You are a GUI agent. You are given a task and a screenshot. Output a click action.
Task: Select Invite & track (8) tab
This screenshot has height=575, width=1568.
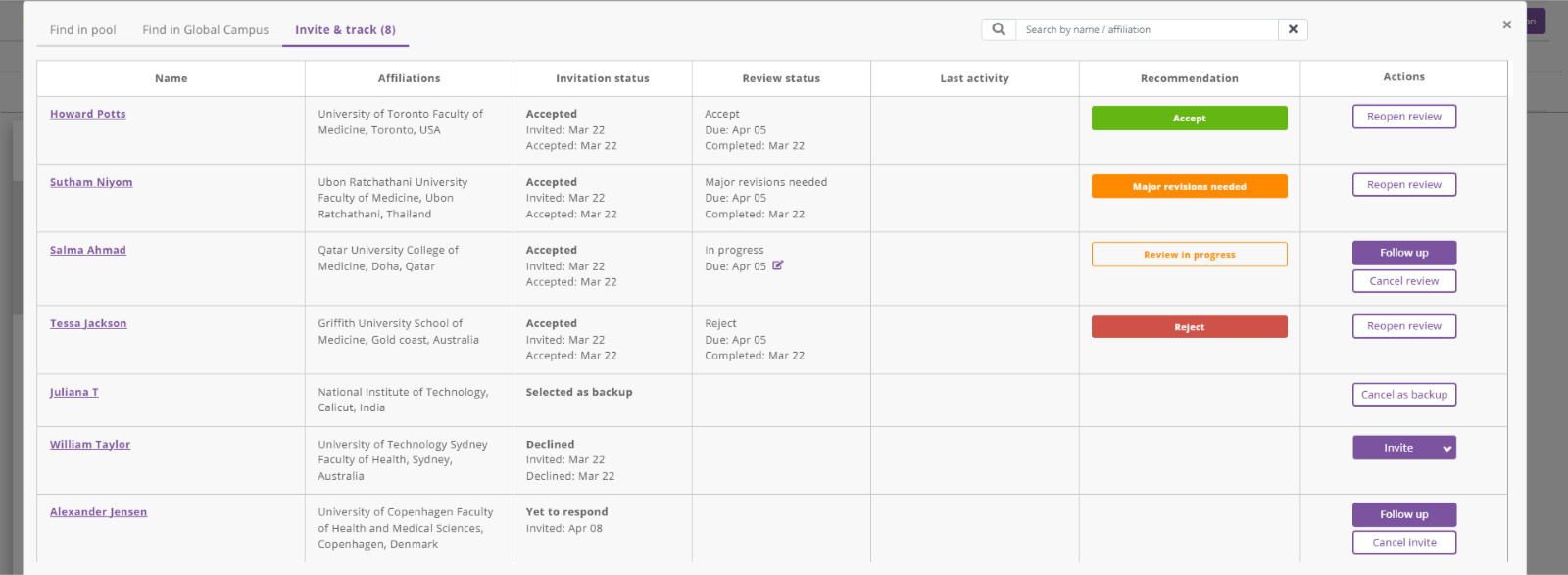pyautogui.click(x=345, y=30)
